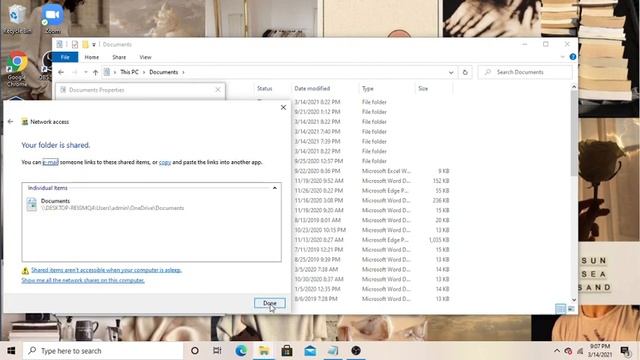The width and height of the screenshot is (640, 360).
Task: Navigate forward in File Explorer
Action: pyautogui.click(x=74, y=72)
